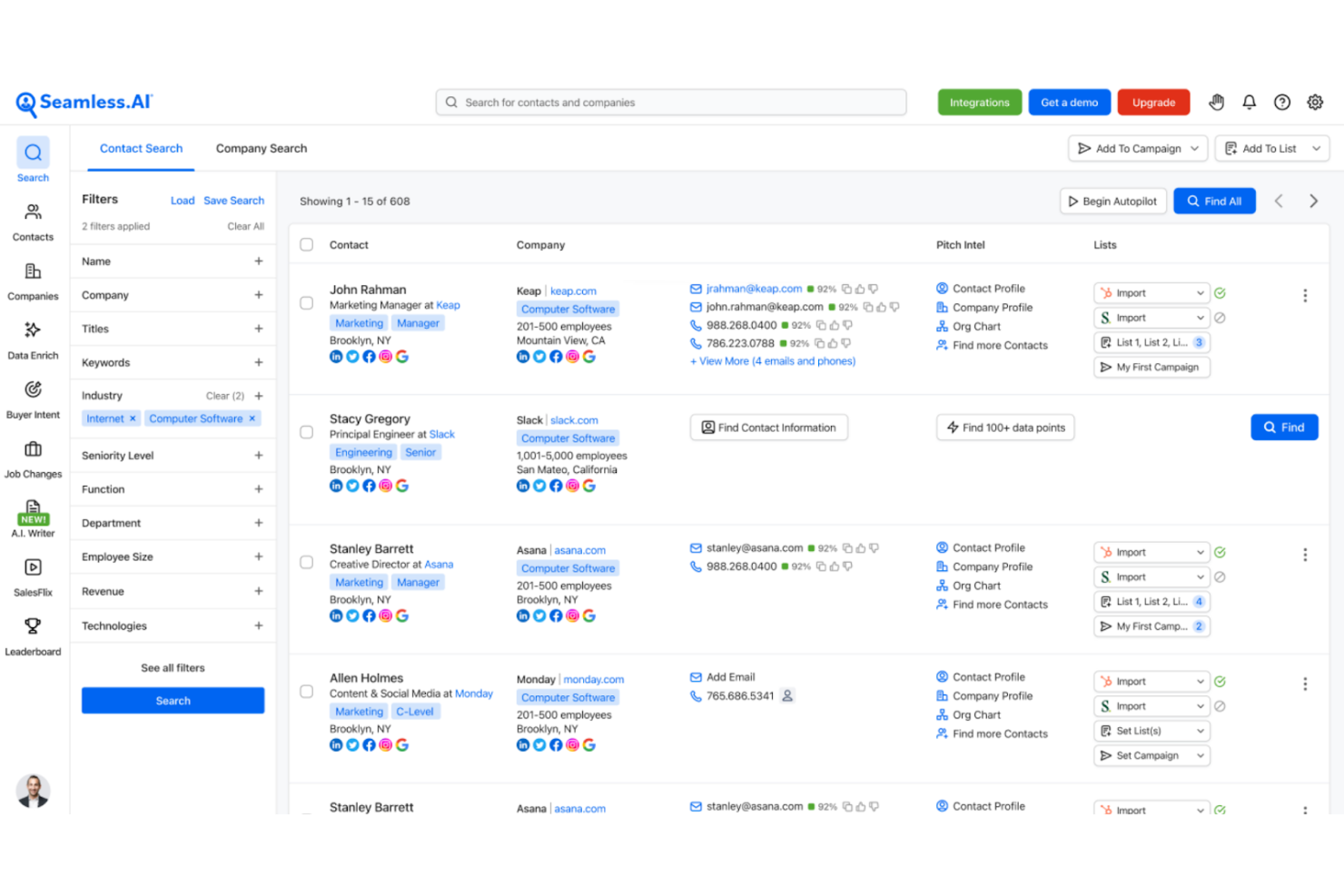Focus the contacts and companies search box
Viewport: 1344px width, 896px height.
click(x=671, y=103)
